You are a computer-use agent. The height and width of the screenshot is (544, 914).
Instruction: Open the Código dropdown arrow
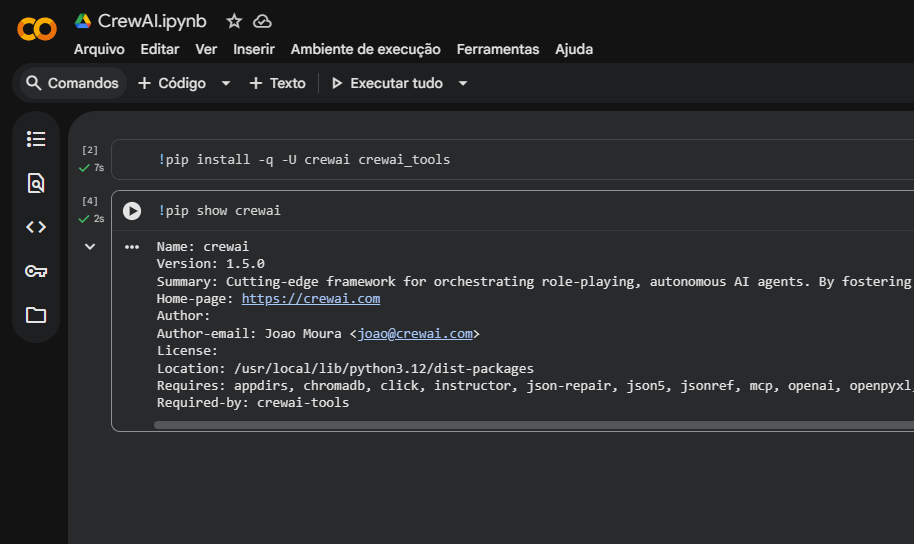pos(226,83)
